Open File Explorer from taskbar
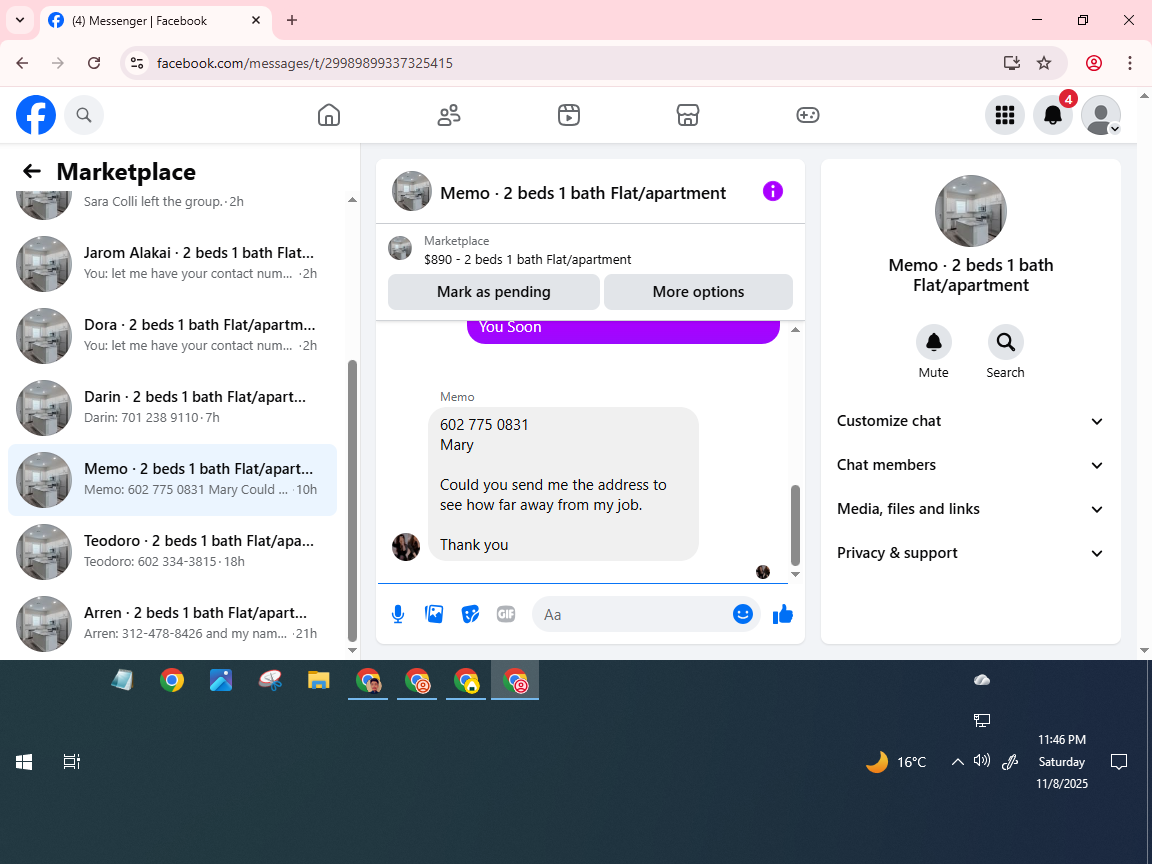 pos(319,680)
